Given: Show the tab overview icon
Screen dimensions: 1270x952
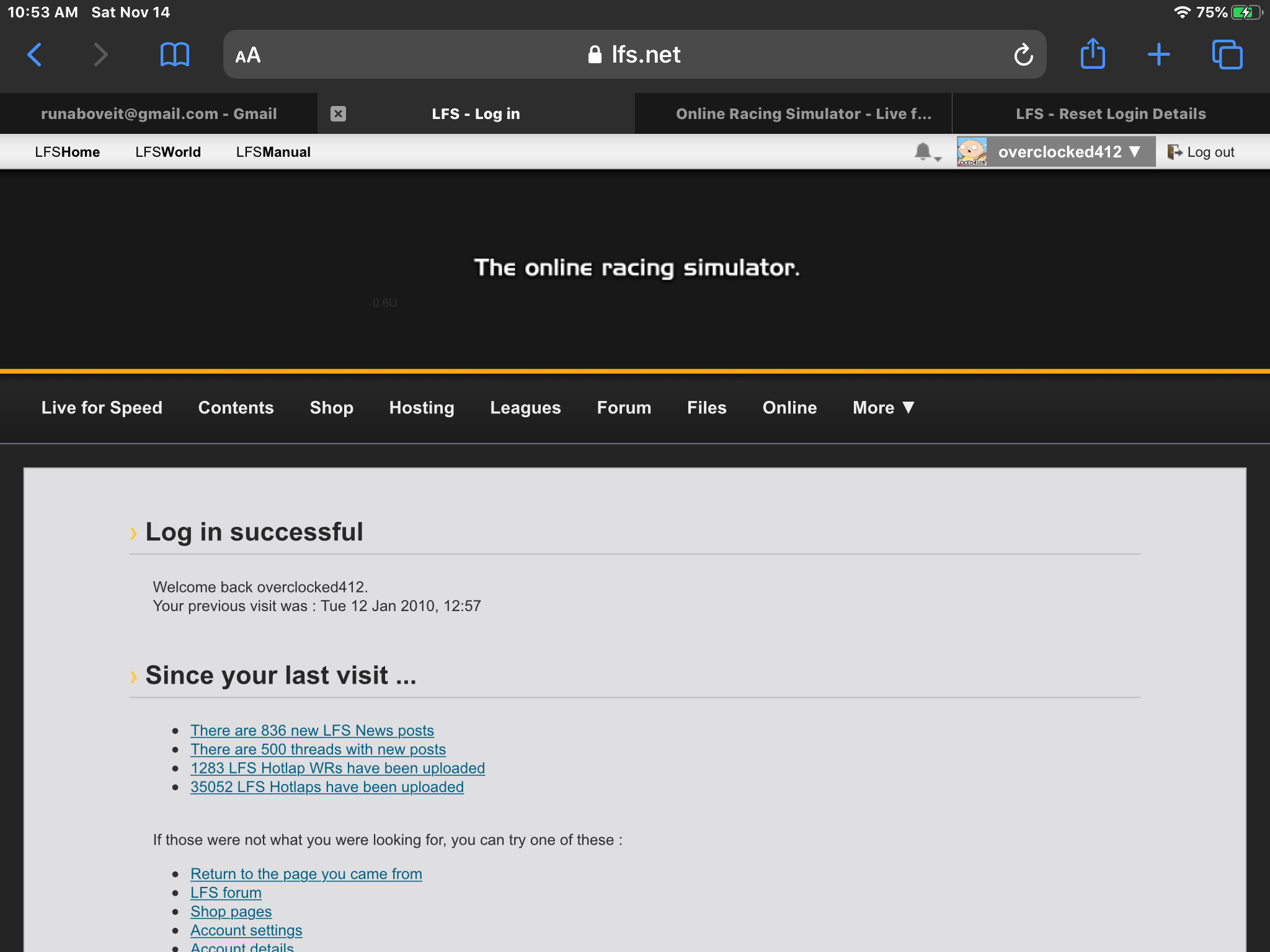Looking at the screenshot, I should tap(1227, 55).
